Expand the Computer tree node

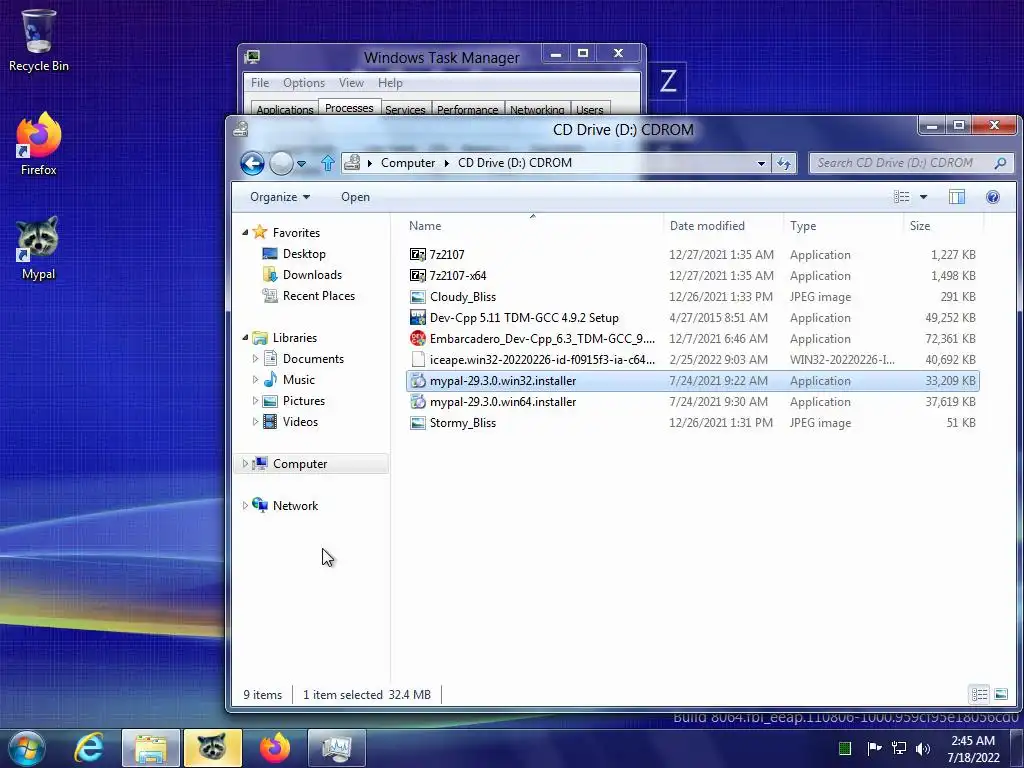tap(245, 464)
